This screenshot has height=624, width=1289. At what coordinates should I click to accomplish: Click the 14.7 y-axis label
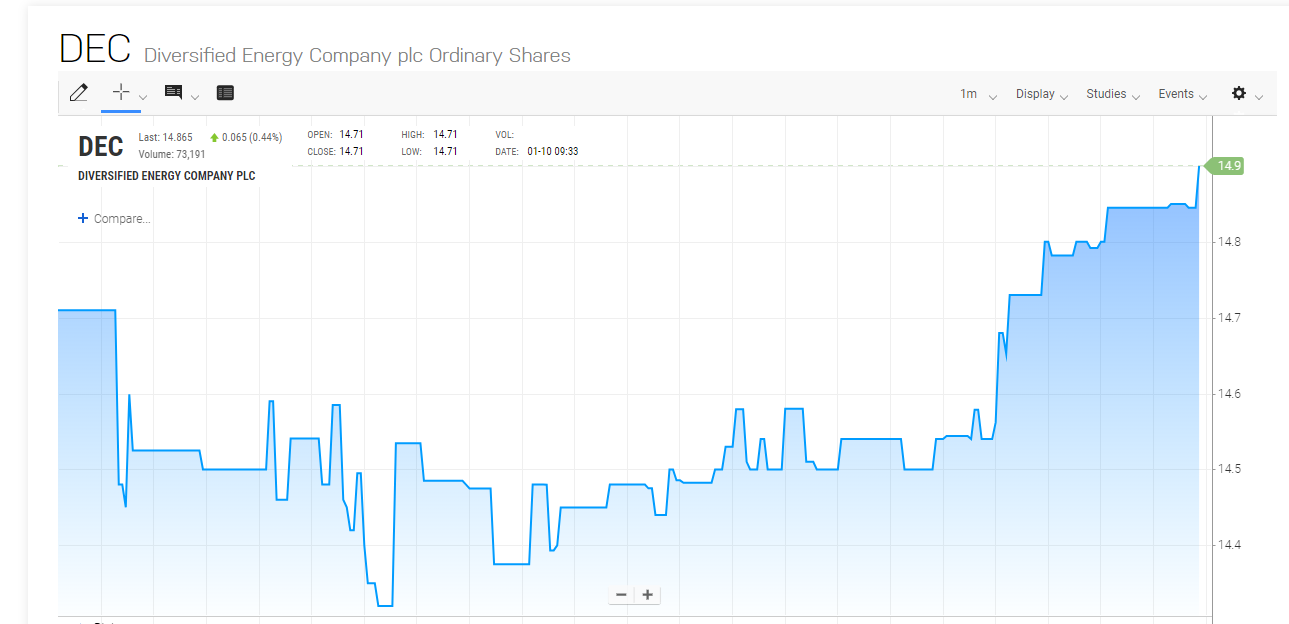pyautogui.click(x=1229, y=318)
